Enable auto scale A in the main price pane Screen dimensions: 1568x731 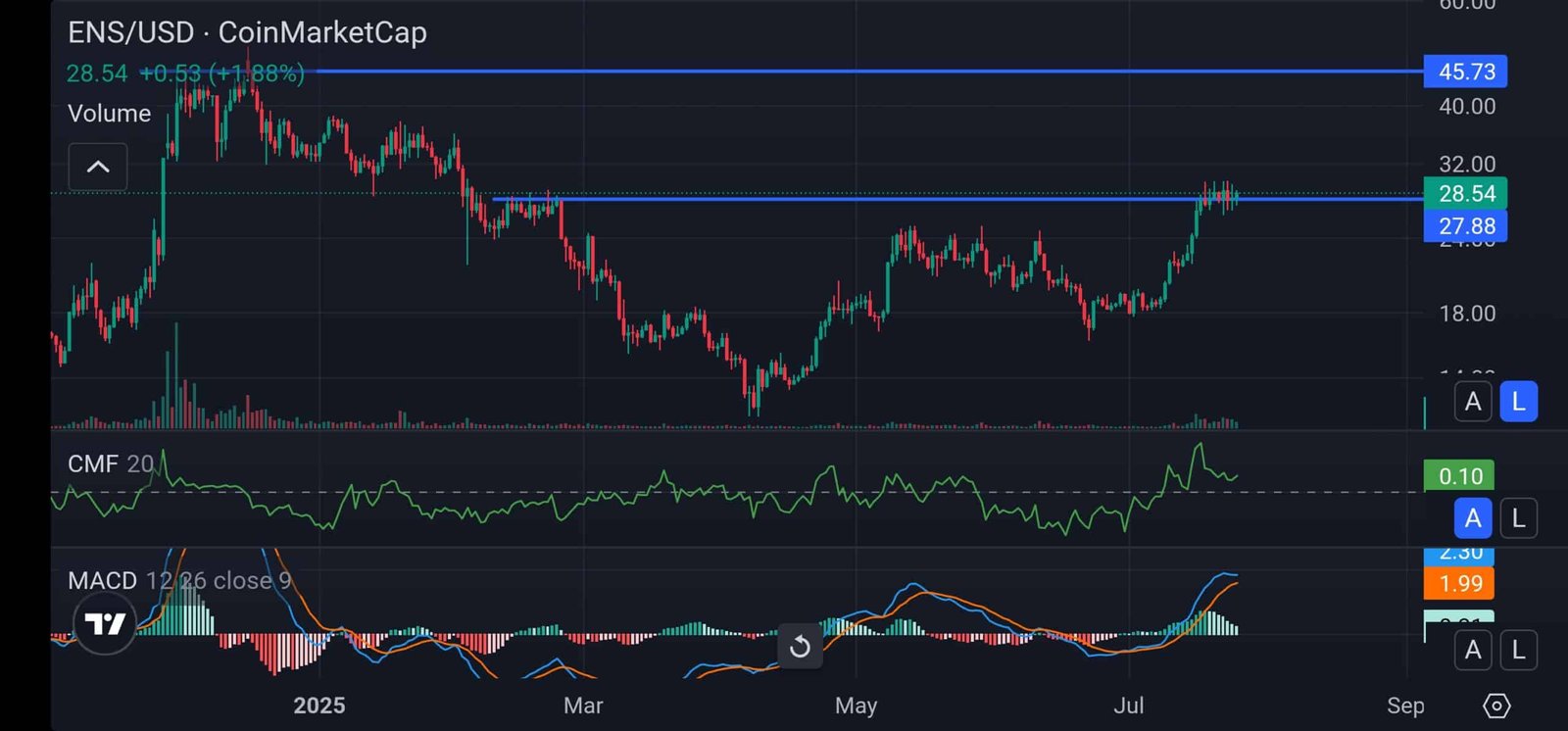(1473, 402)
